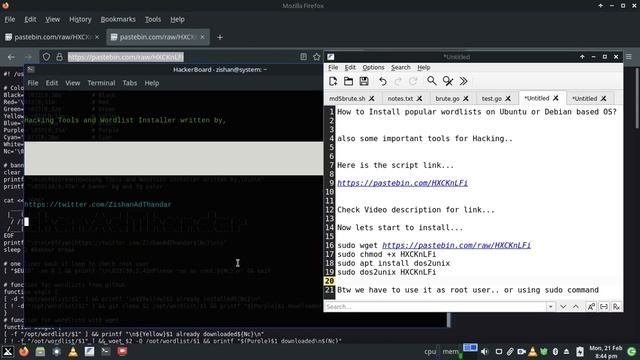
Task: Open the Terminal menu in terminal window
Action: tap(101, 83)
